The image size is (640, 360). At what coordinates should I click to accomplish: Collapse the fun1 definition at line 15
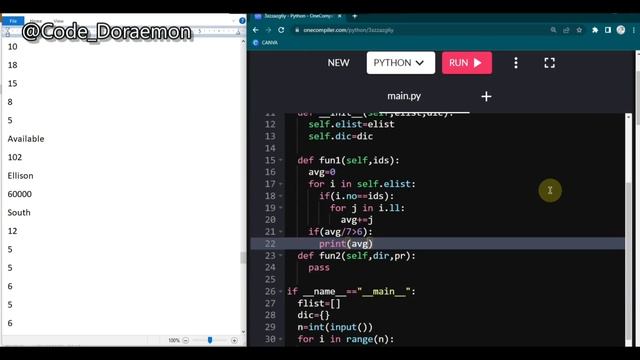click(x=281, y=160)
